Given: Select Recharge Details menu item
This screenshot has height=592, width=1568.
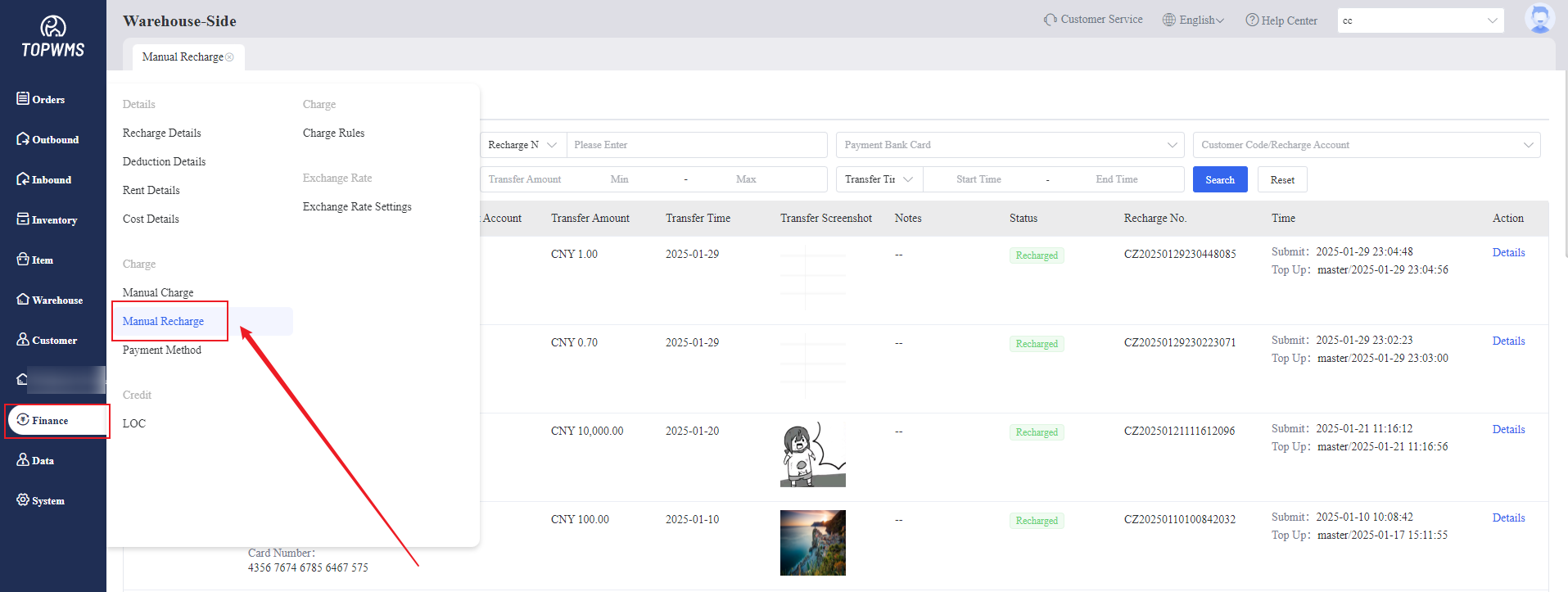Looking at the screenshot, I should click(162, 133).
